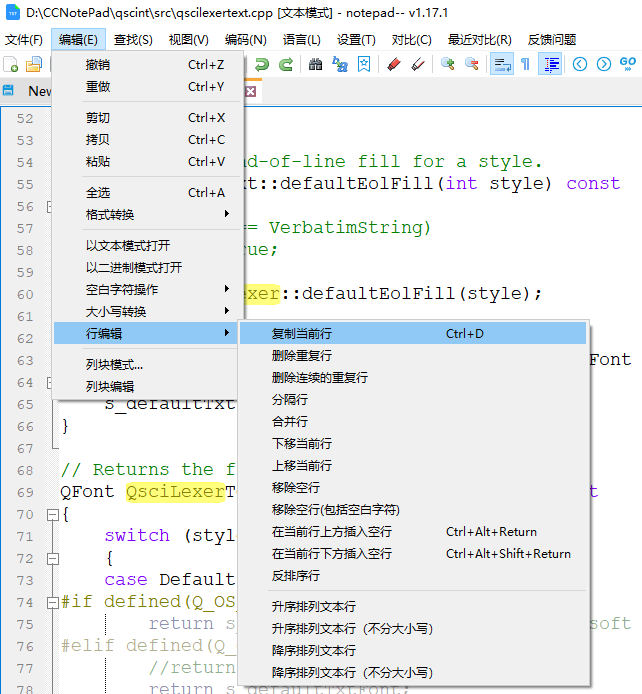Screen dimensions: 642x694
Task: Toggle indent guide toolbar button
Action: tap(550, 64)
